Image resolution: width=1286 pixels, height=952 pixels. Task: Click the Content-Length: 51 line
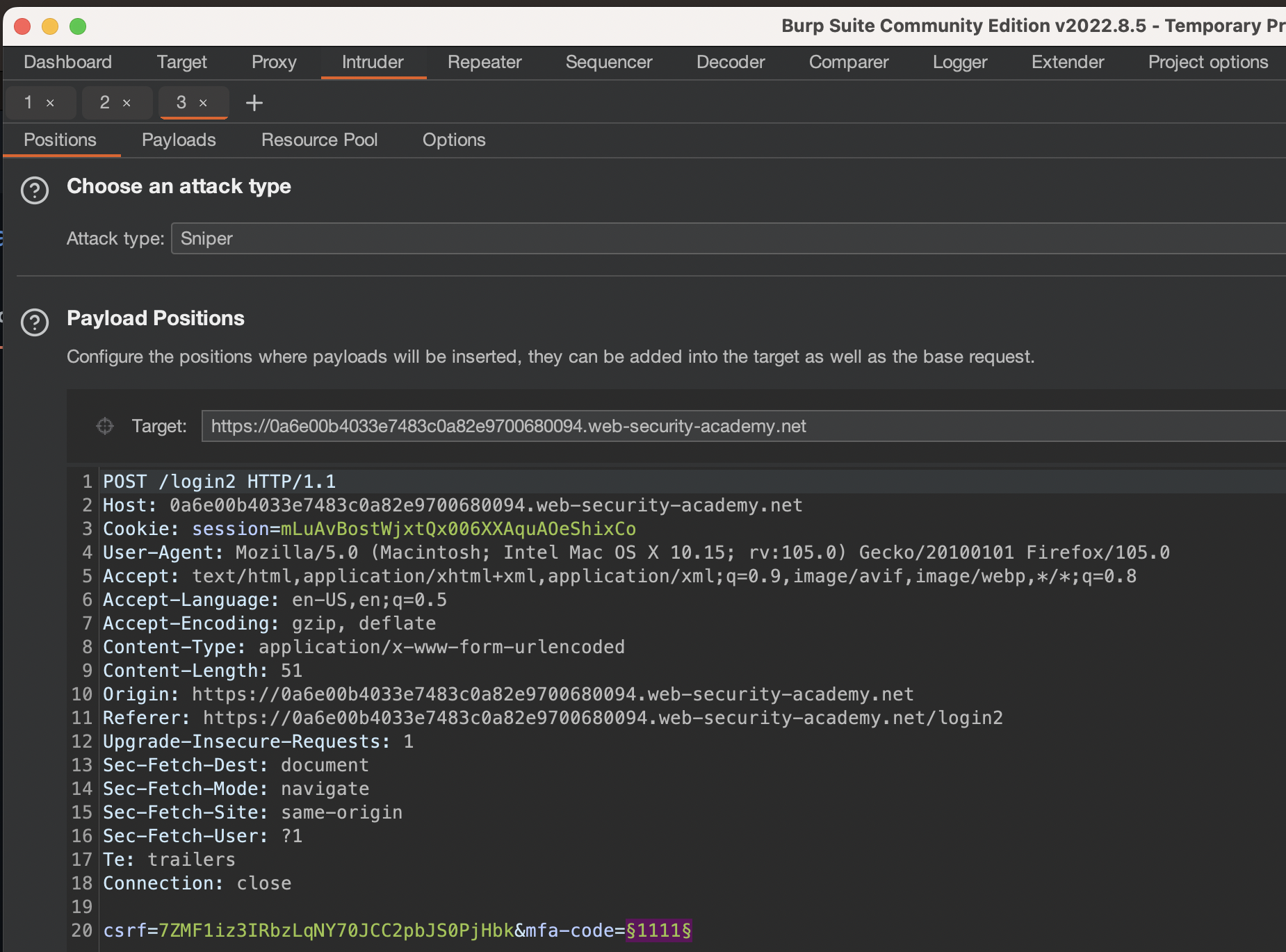[x=202, y=671]
